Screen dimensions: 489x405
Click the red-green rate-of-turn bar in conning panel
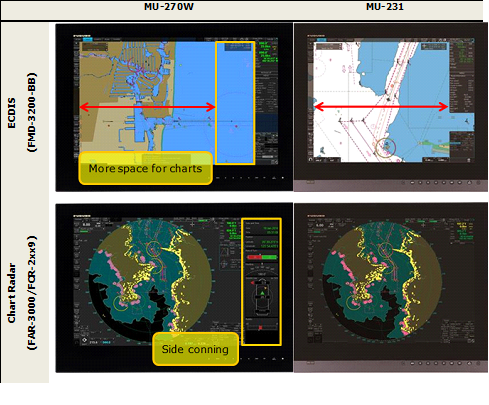pyautogui.click(x=262, y=257)
